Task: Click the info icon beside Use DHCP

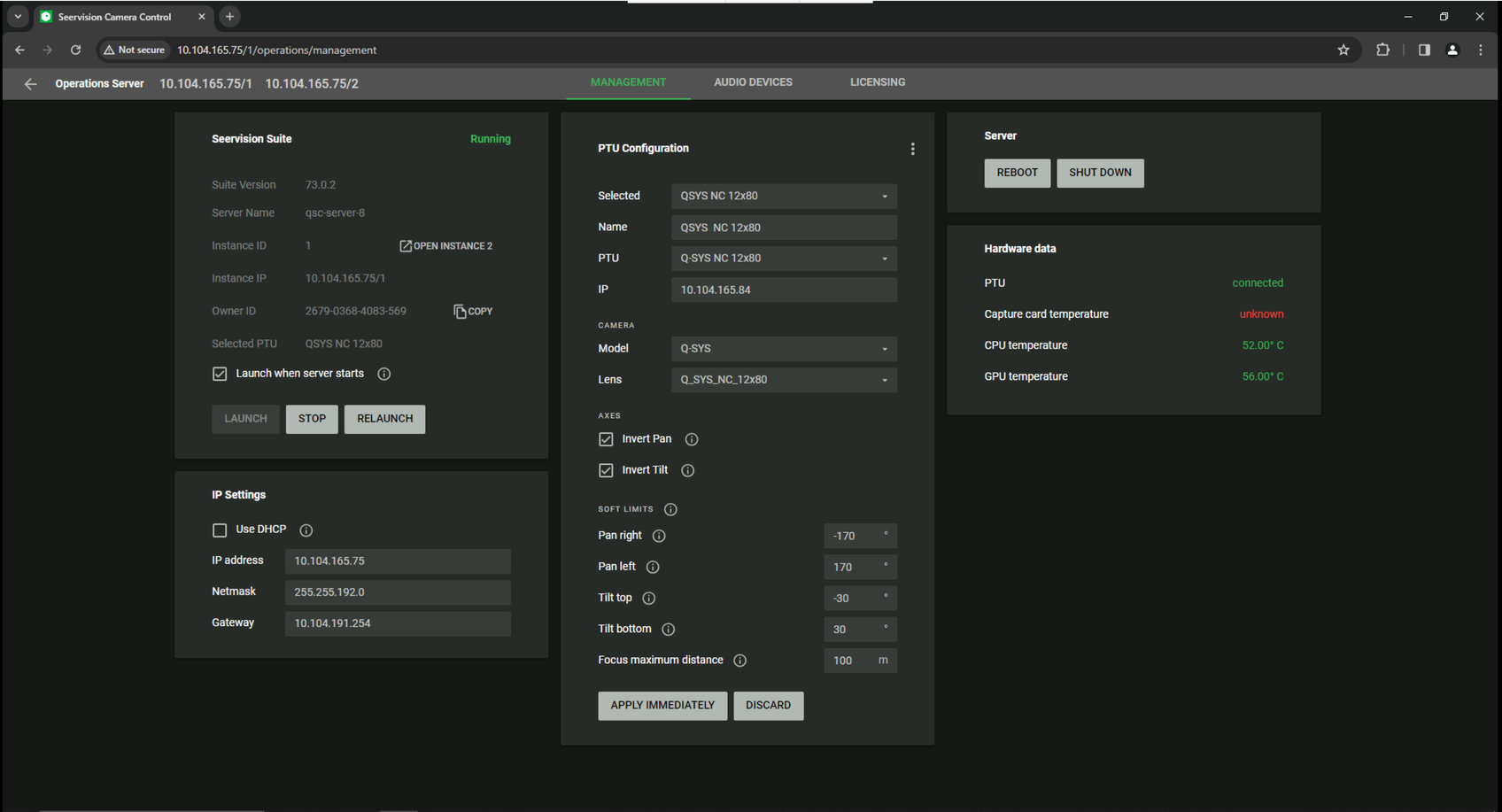Action: (306, 530)
